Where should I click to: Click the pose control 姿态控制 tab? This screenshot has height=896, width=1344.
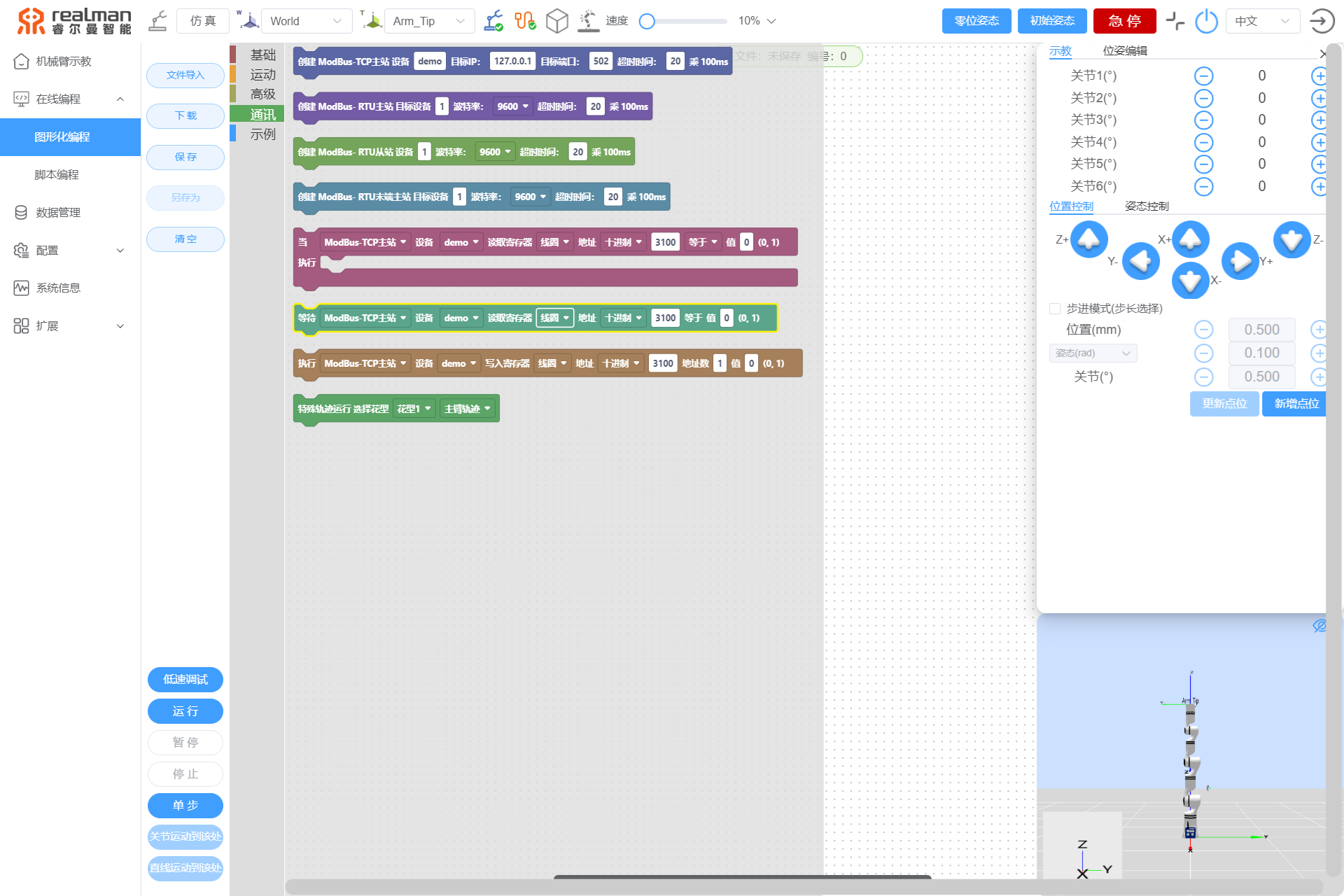1147,206
